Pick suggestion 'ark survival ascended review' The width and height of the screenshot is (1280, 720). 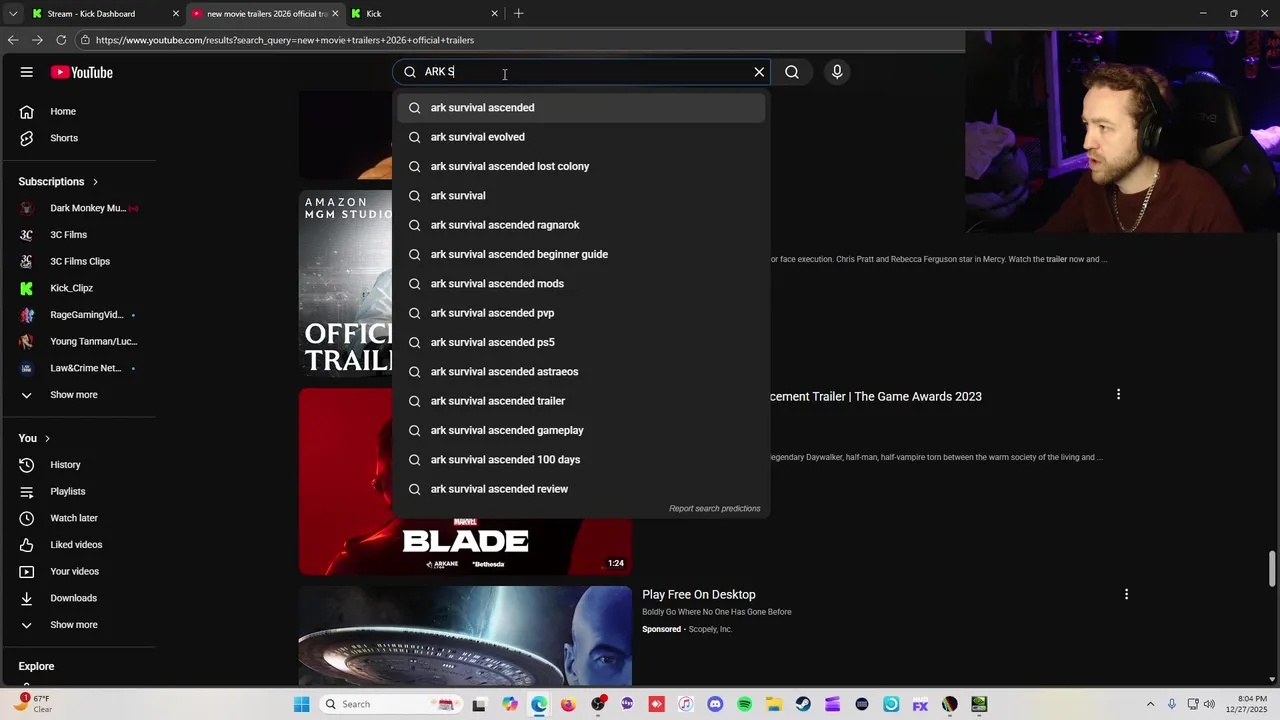[x=581, y=489]
